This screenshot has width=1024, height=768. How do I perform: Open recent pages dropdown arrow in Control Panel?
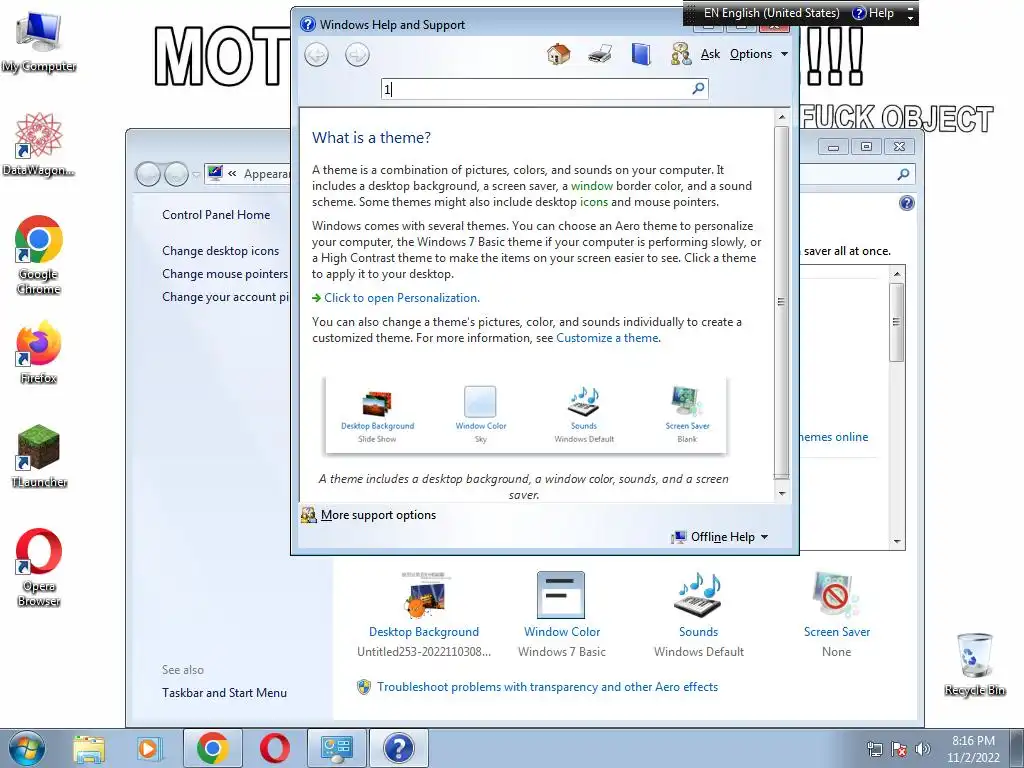coord(196,174)
